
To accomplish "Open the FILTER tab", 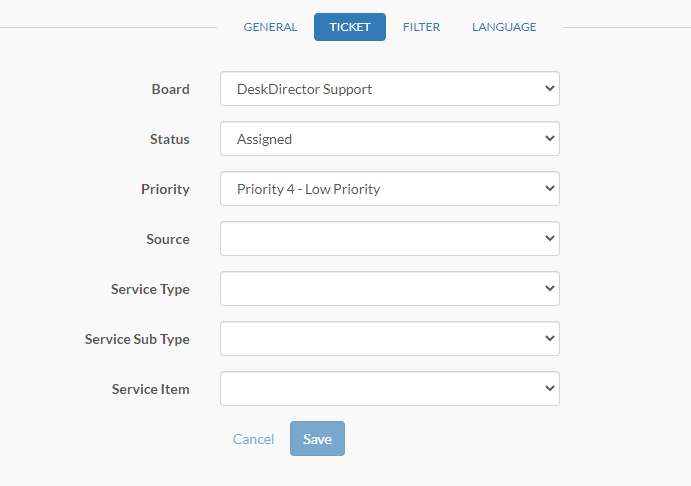I will [421, 27].
